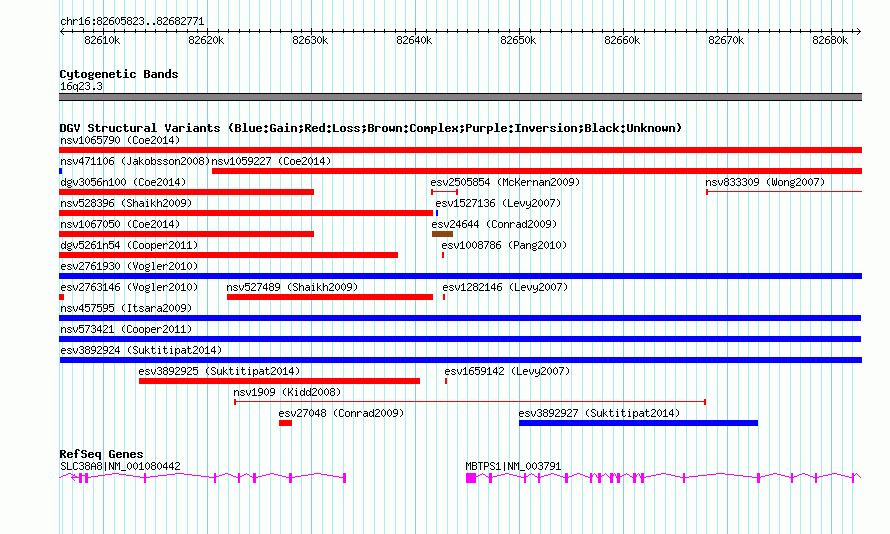Image resolution: width=890 pixels, height=534 pixels.
Task: Click the MBTPS1 first magenta exon block
Action: tap(471, 478)
